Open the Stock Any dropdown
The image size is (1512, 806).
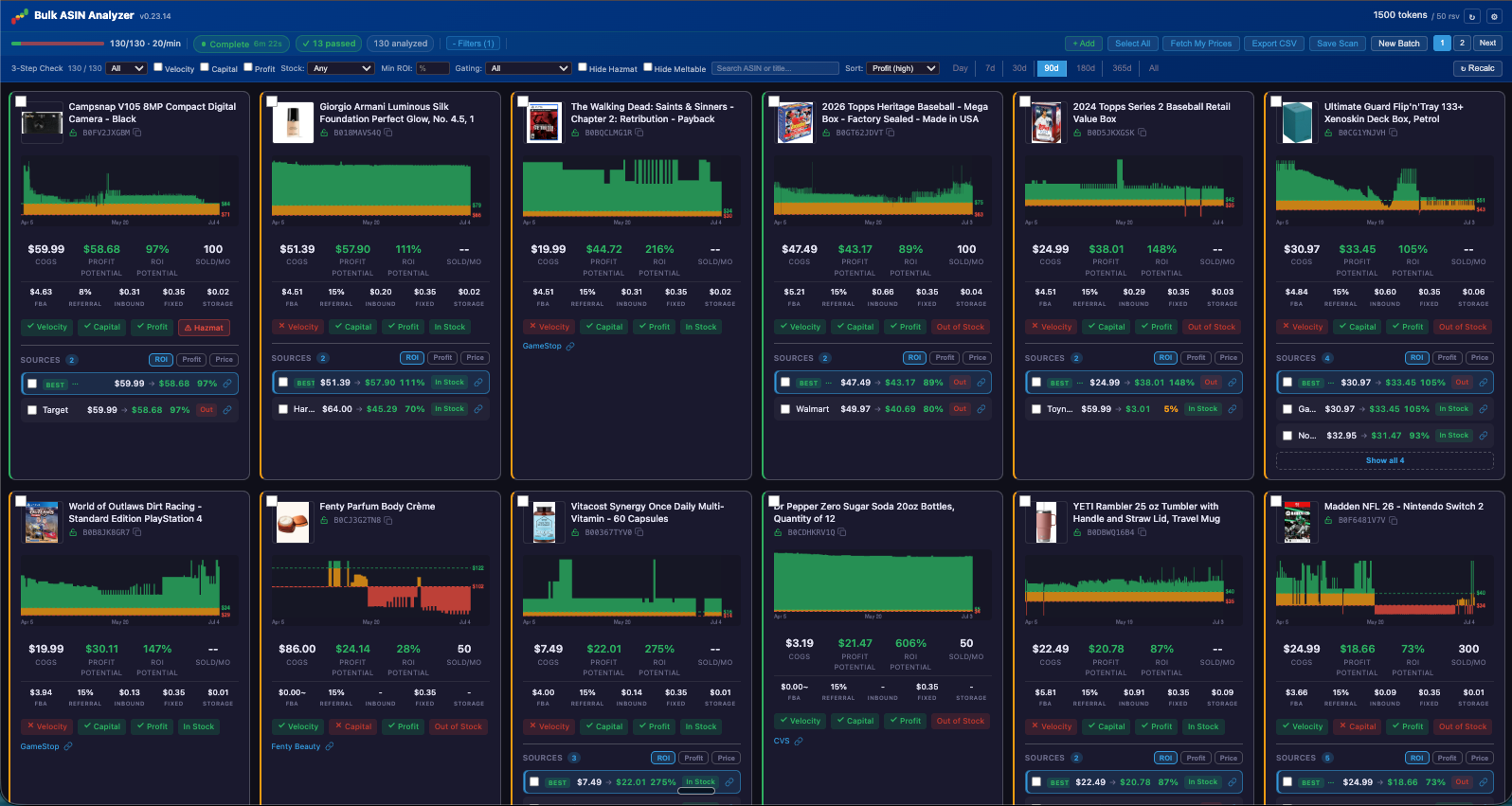[x=341, y=68]
